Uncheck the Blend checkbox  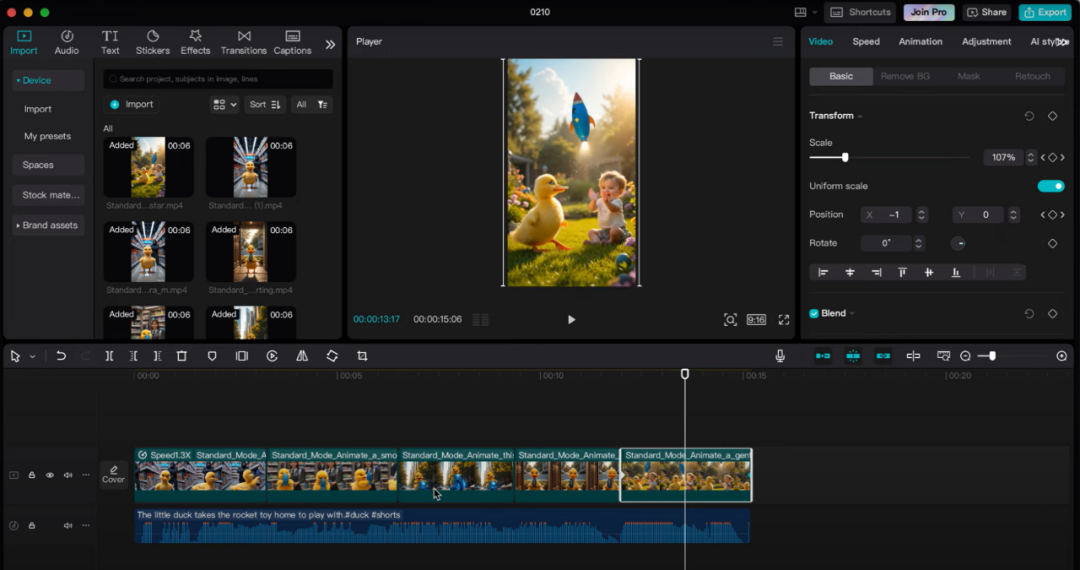[x=814, y=314]
